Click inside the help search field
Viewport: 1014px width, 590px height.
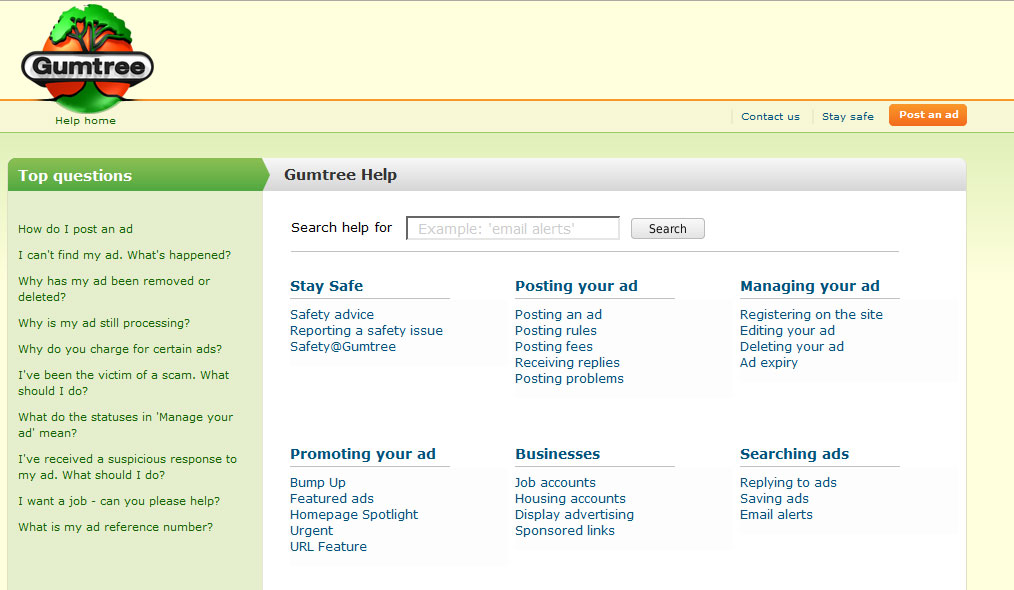click(512, 227)
